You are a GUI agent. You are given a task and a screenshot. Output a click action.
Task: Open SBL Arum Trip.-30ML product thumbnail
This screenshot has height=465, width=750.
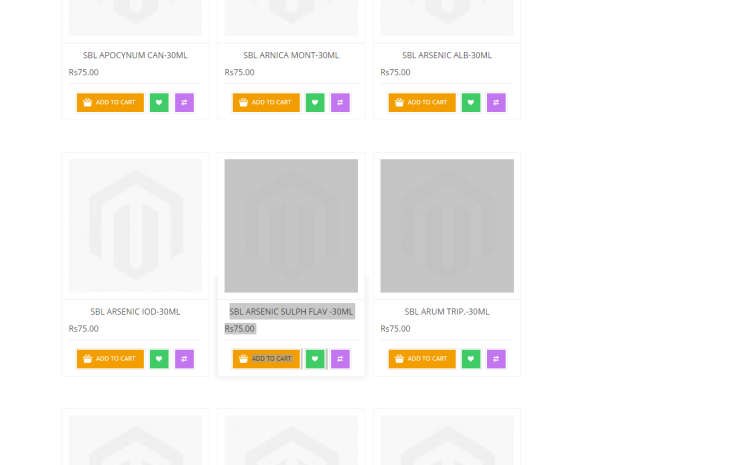click(x=447, y=226)
